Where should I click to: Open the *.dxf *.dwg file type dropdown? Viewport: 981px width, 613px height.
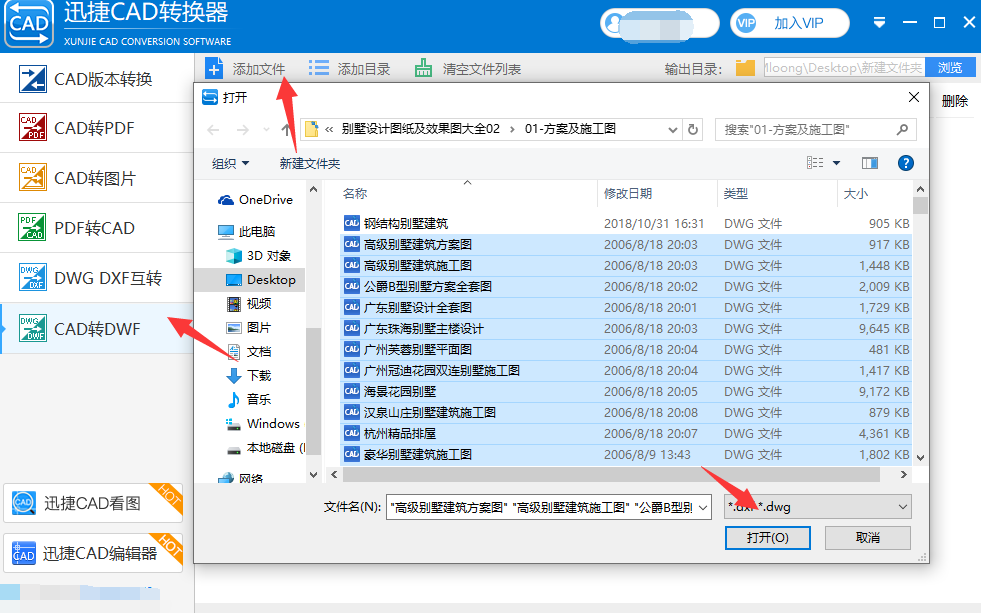[817, 507]
